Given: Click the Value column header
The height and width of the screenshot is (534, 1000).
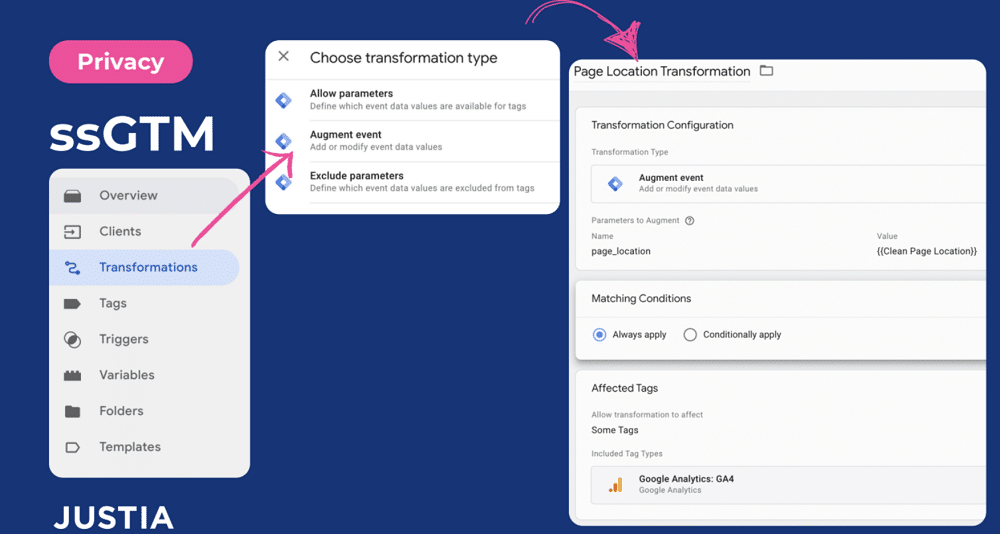Looking at the screenshot, I should tap(886, 236).
